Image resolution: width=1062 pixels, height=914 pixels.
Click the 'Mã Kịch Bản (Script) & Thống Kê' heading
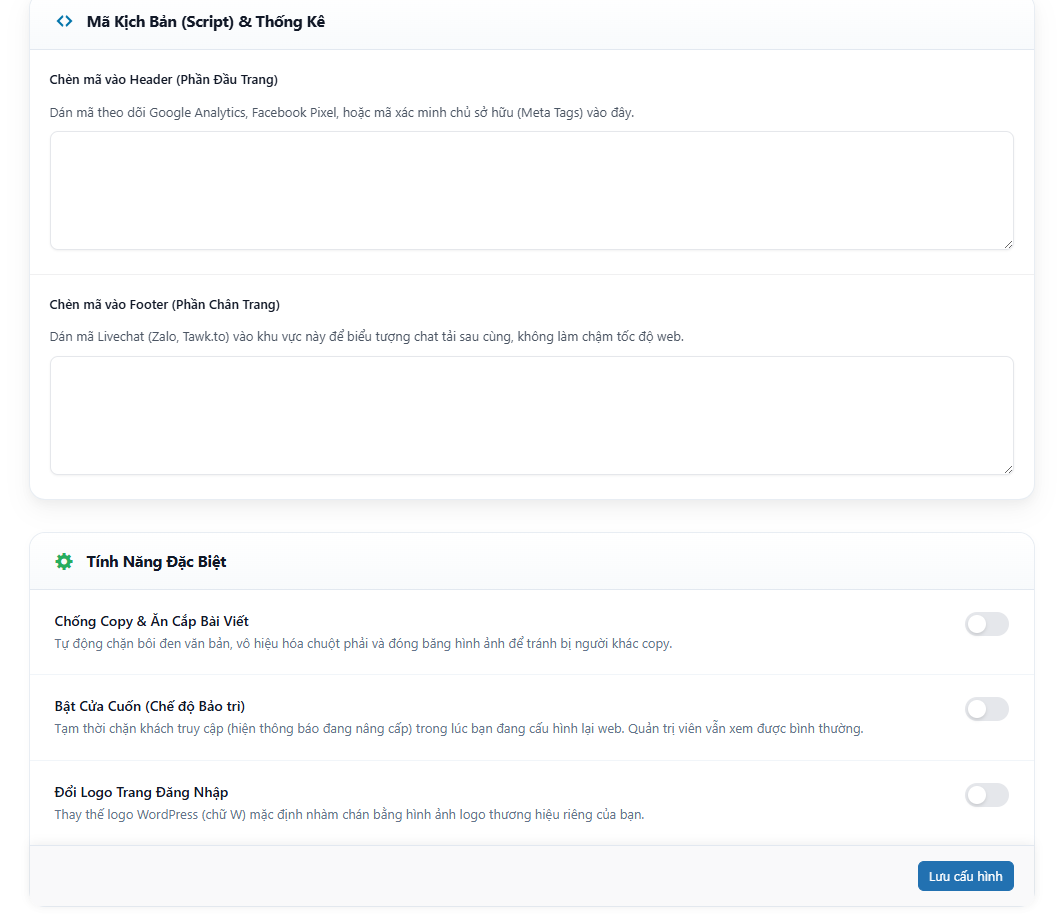[206, 22]
